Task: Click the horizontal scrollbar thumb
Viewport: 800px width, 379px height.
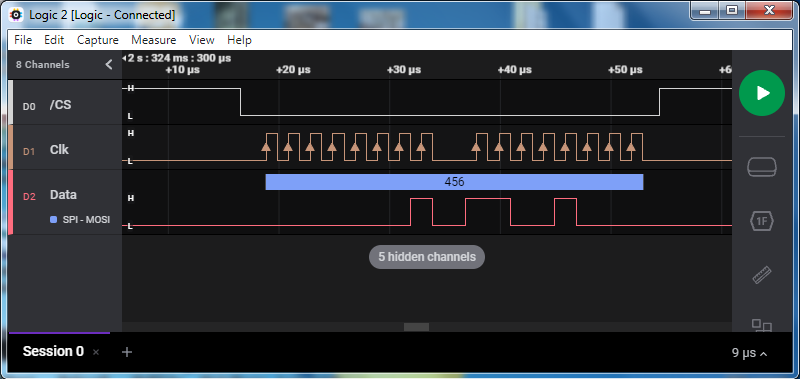Action: click(x=416, y=327)
